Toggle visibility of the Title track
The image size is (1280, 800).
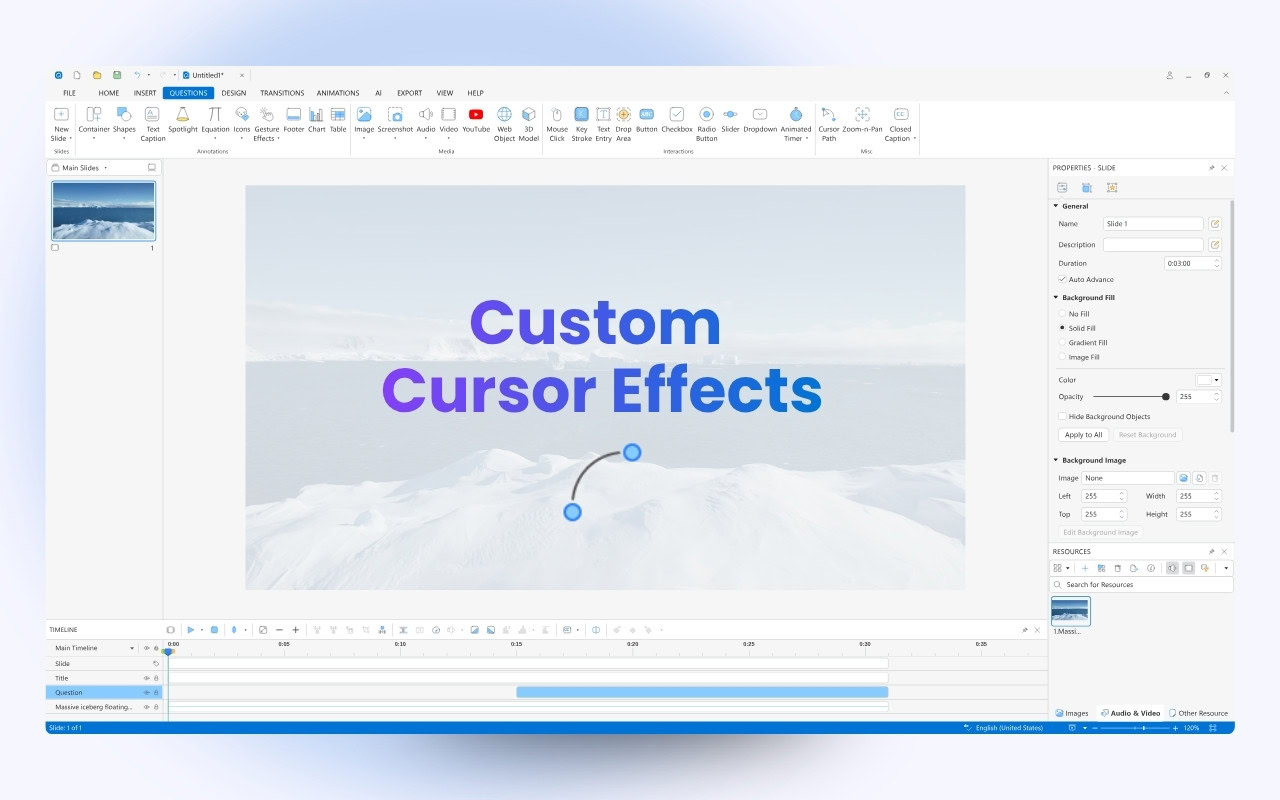tap(146, 678)
